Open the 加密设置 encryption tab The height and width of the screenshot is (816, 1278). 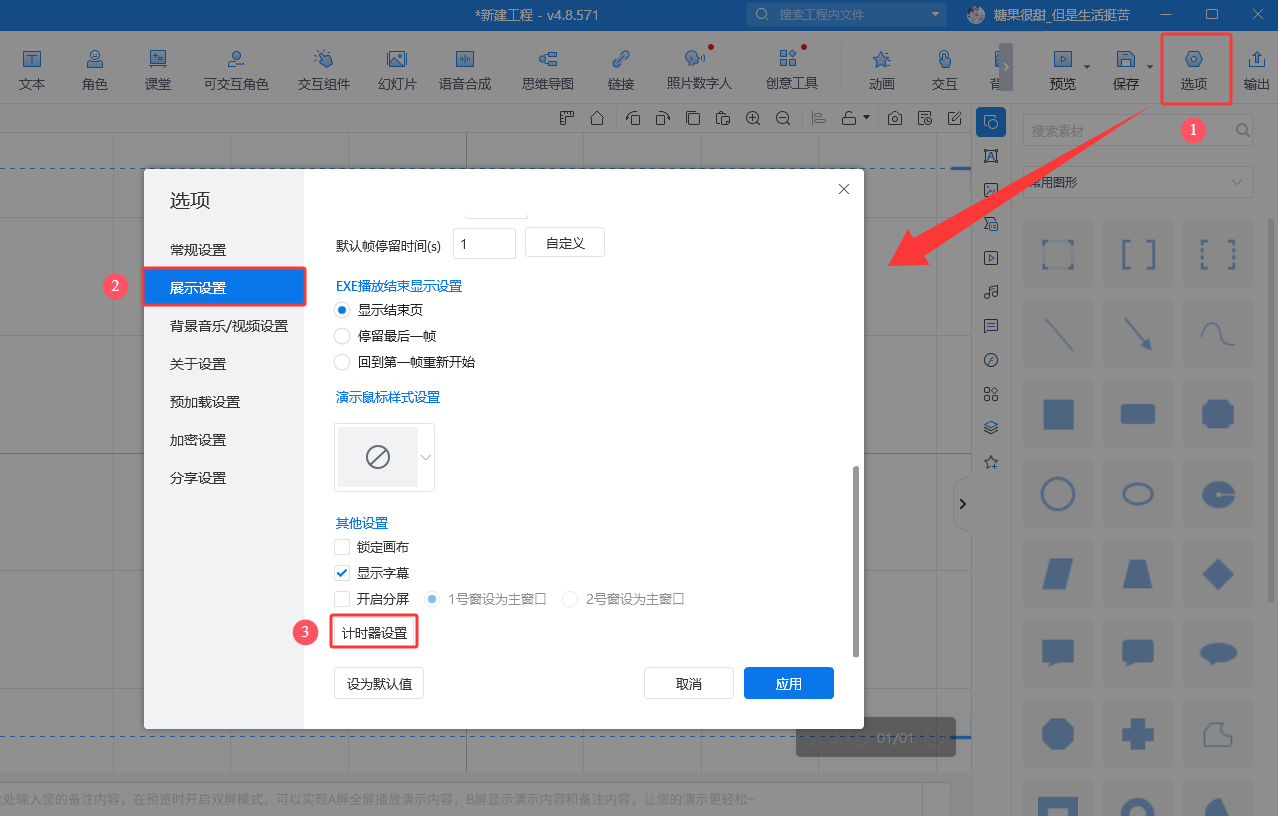198,440
